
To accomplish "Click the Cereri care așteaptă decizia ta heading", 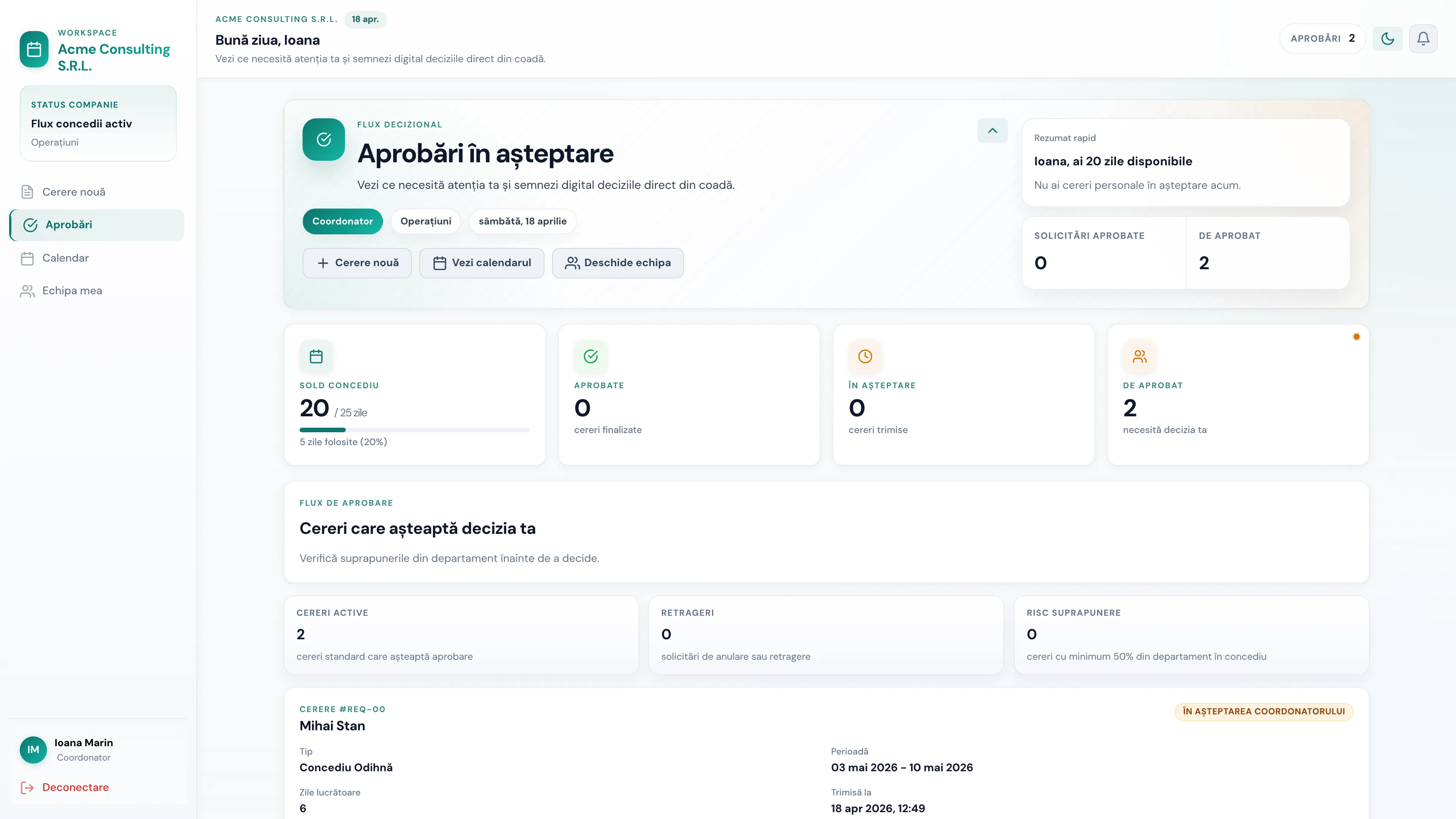I will [417, 529].
